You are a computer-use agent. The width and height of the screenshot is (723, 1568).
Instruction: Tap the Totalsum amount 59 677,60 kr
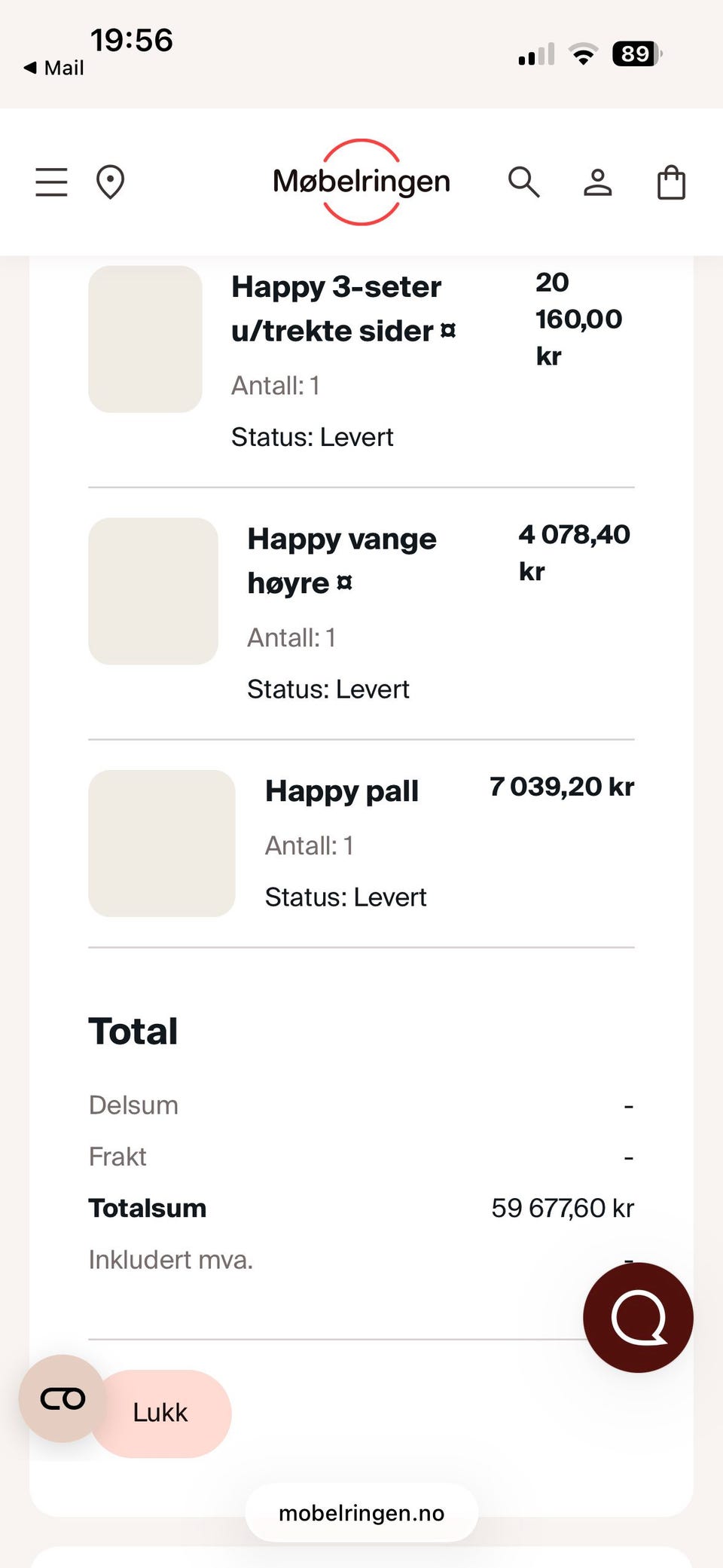click(x=563, y=1208)
